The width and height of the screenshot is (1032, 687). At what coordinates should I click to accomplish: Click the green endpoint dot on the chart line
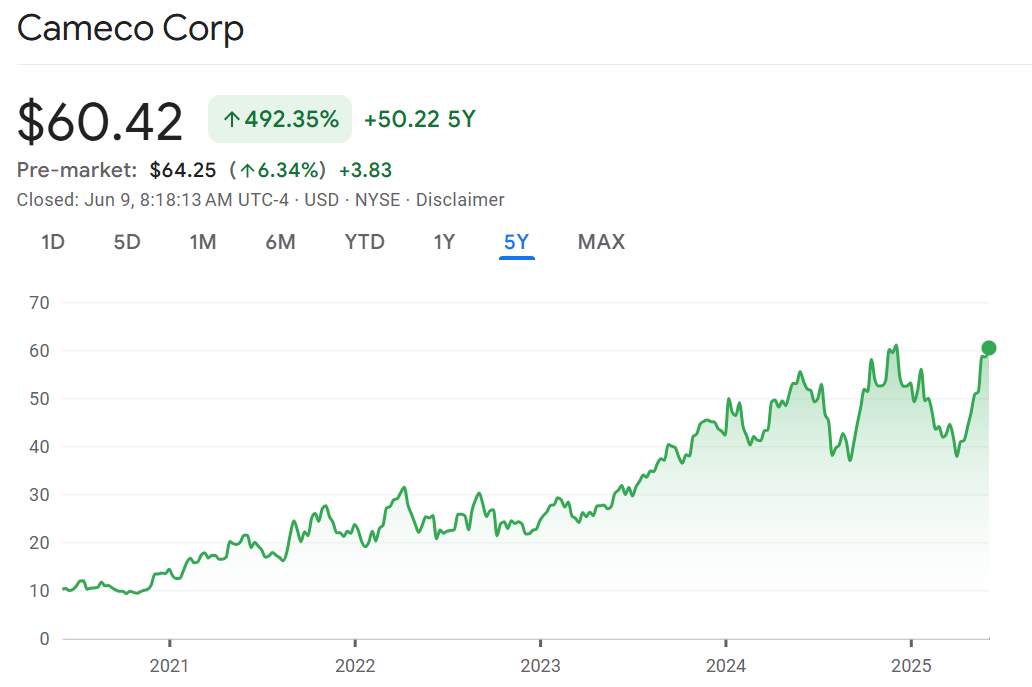point(989,348)
